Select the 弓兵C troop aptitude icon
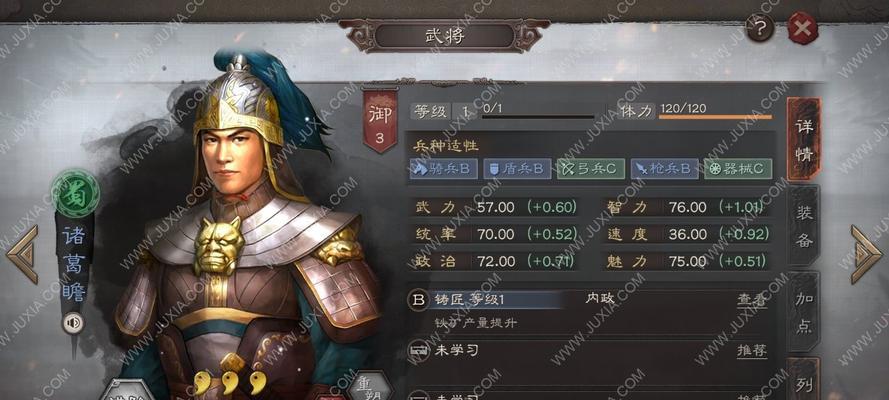This screenshot has width=889, height=400. 590,169
